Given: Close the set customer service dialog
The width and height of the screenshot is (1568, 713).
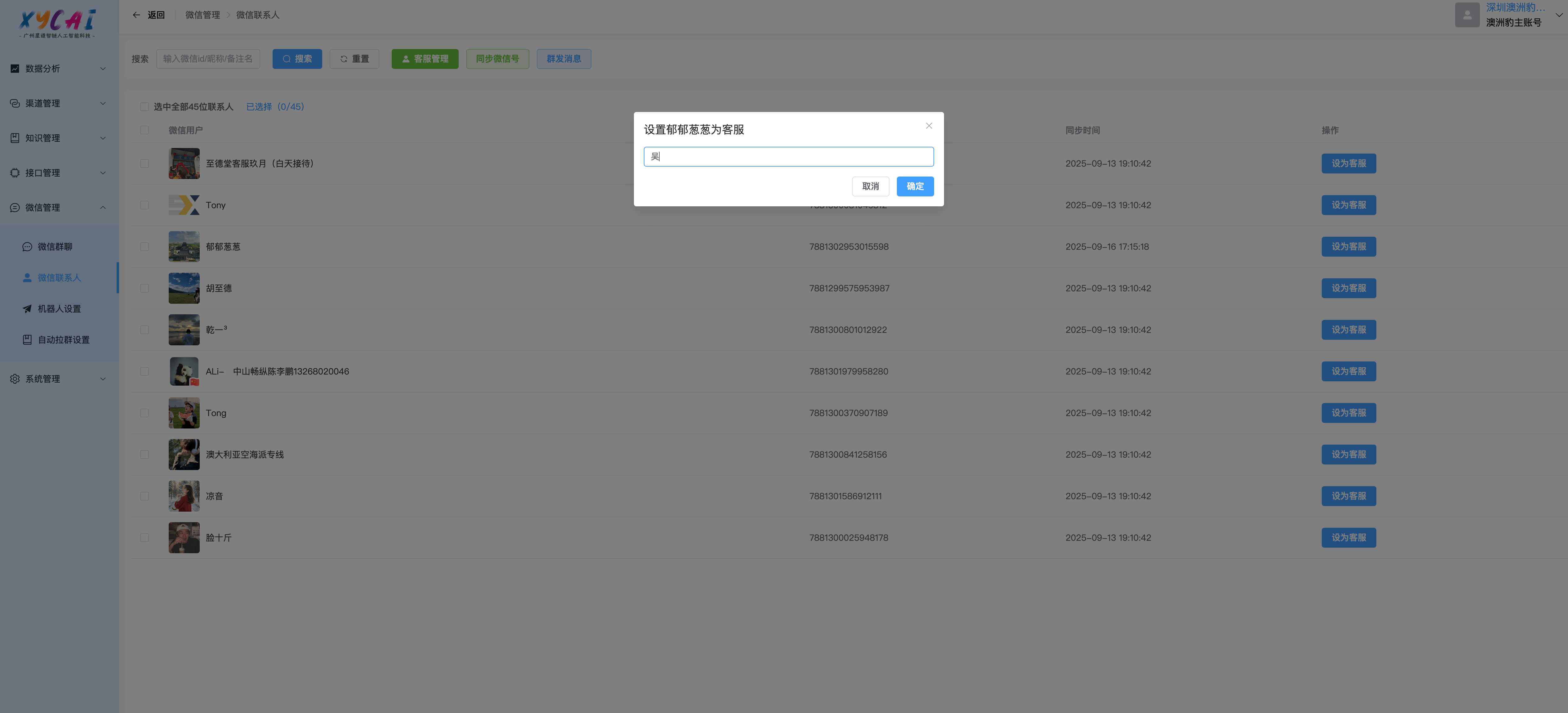Looking at the screenshot, I should coord(928,126).
